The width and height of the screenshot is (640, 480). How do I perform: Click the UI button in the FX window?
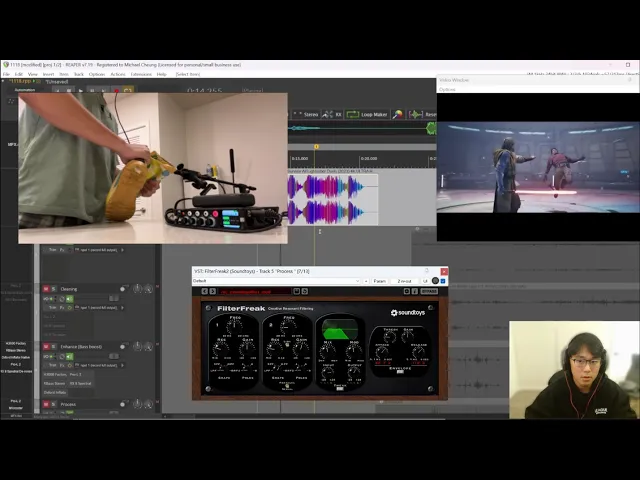click(x=425, y=281)
